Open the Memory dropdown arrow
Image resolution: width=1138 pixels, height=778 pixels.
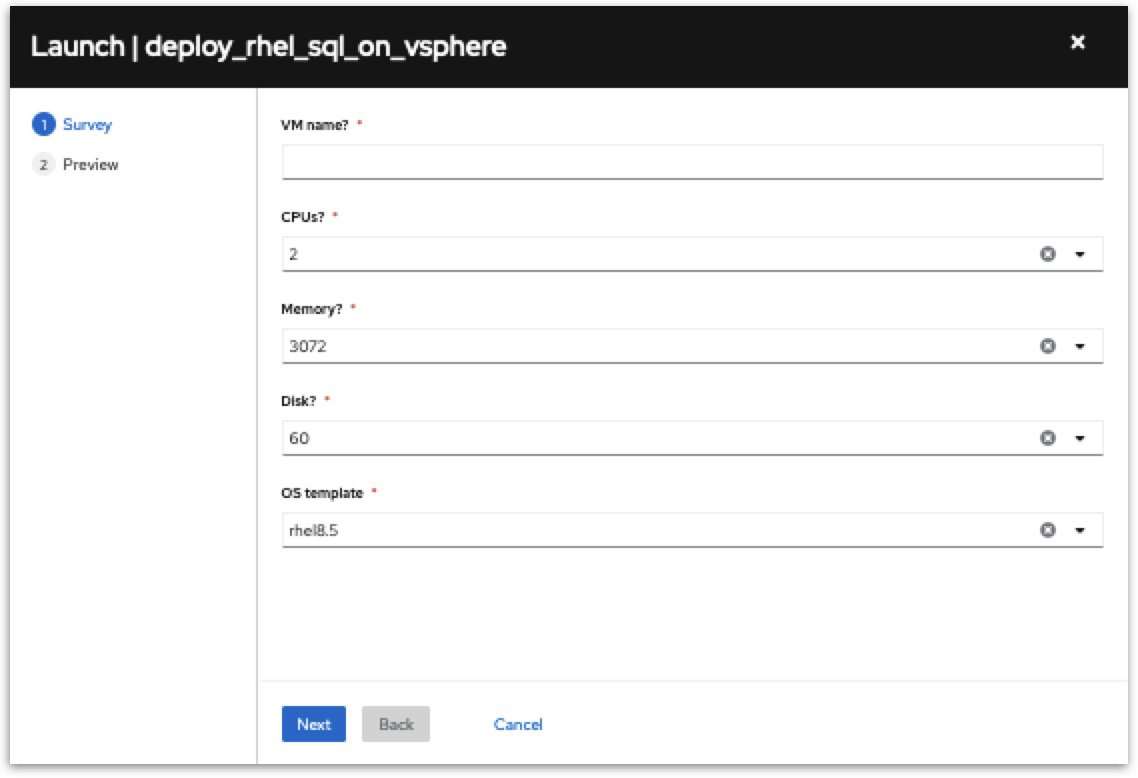(x=1080, y=346)
